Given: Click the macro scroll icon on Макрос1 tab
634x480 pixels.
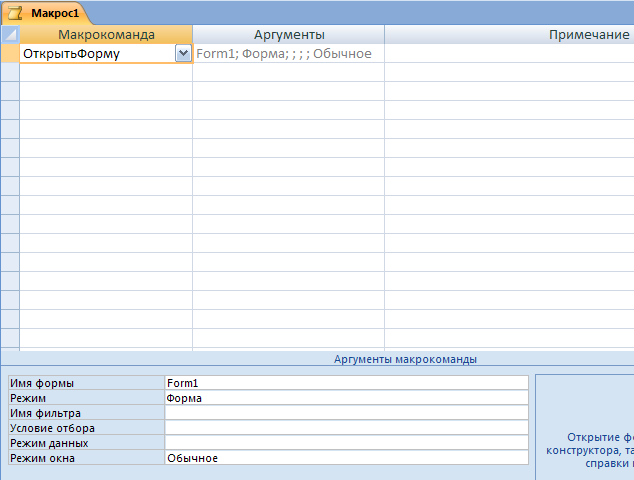Looking at the screenshot, I should click(15, 13).
